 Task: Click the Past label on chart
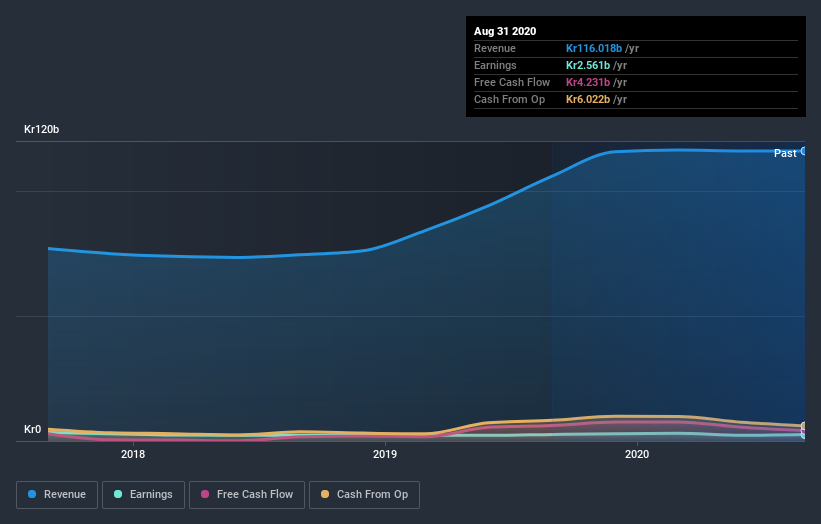pos(785,153)
